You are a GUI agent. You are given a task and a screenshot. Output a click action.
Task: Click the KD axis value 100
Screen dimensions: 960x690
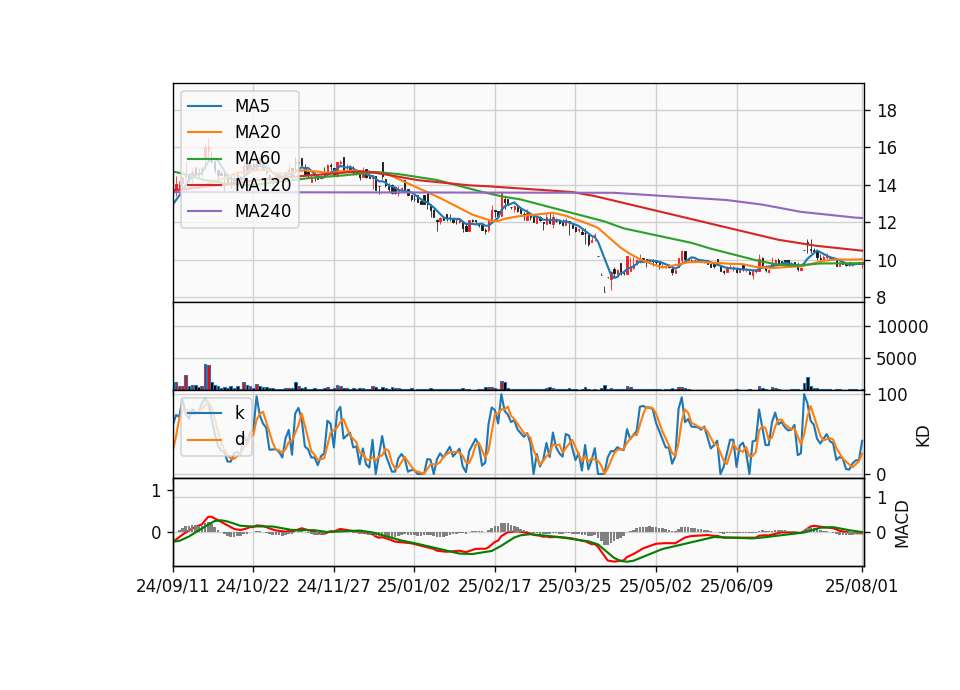[893, 395]
